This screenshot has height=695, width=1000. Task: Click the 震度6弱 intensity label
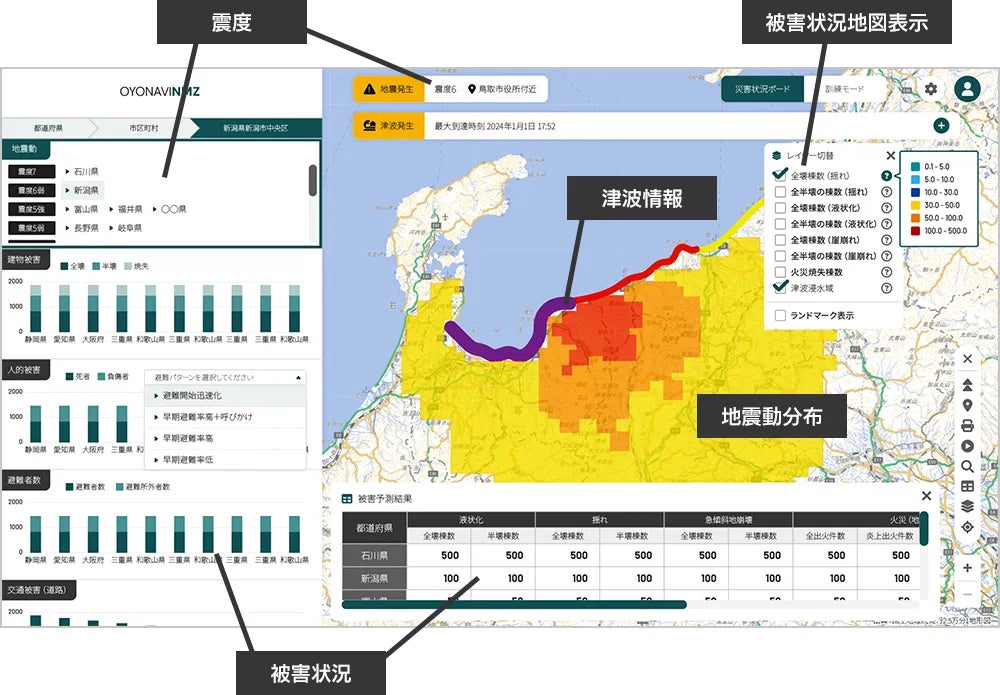tap(31, 190)
